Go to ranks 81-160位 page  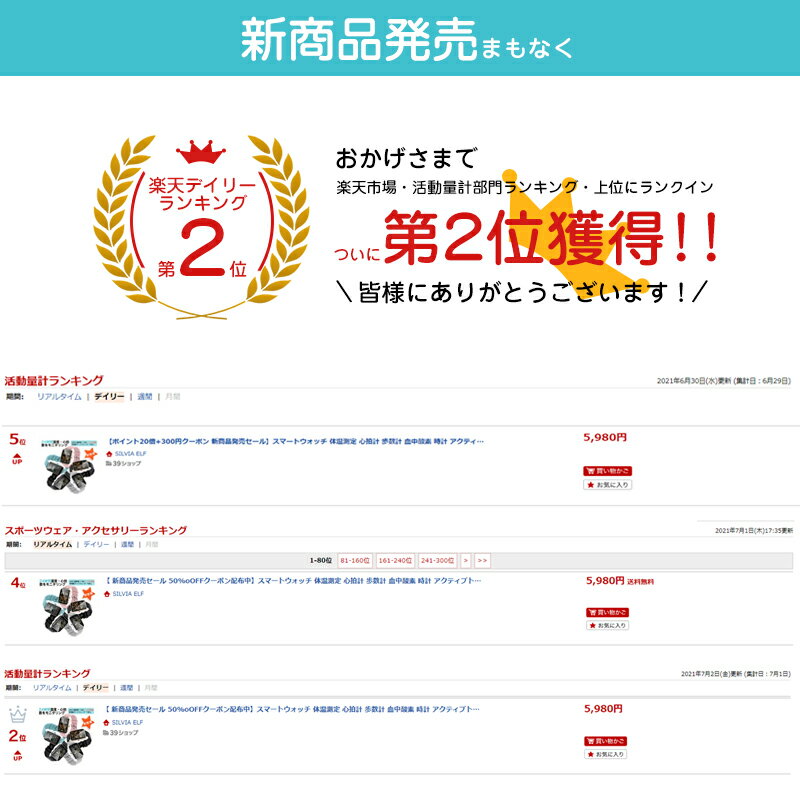(355, 560)
